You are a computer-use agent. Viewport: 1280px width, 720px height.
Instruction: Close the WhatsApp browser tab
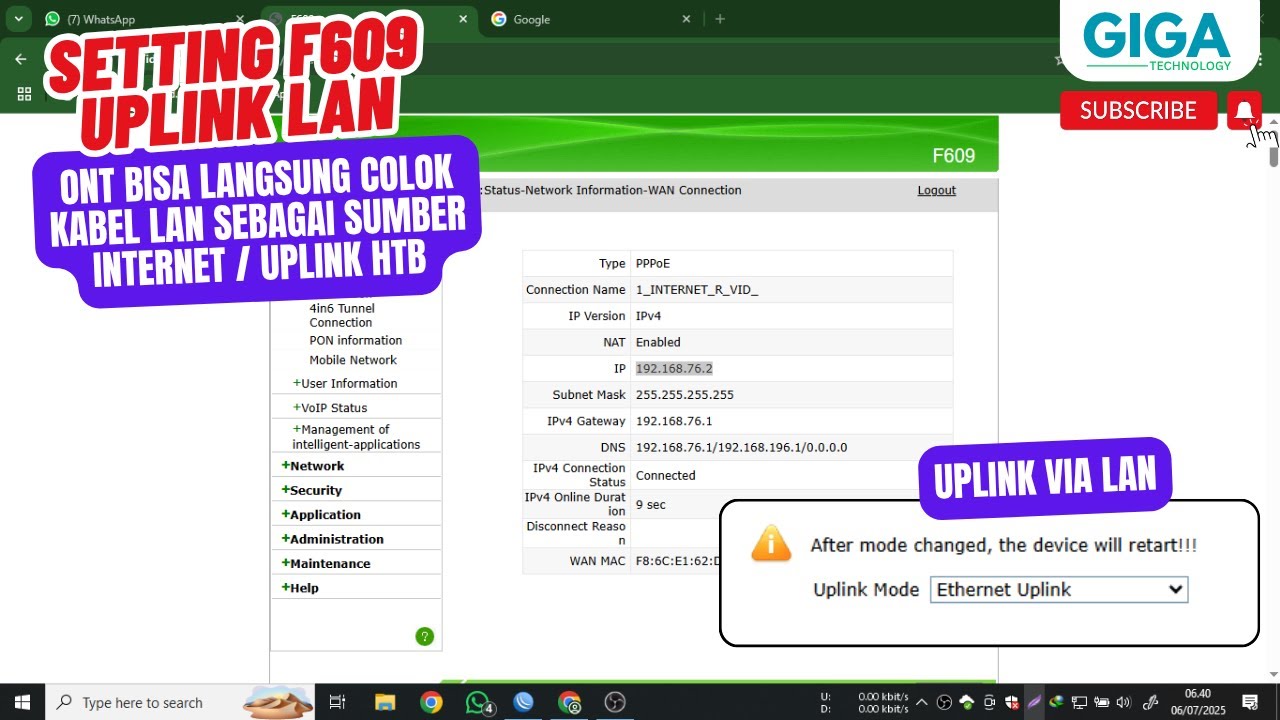click(x=239, y=19)
